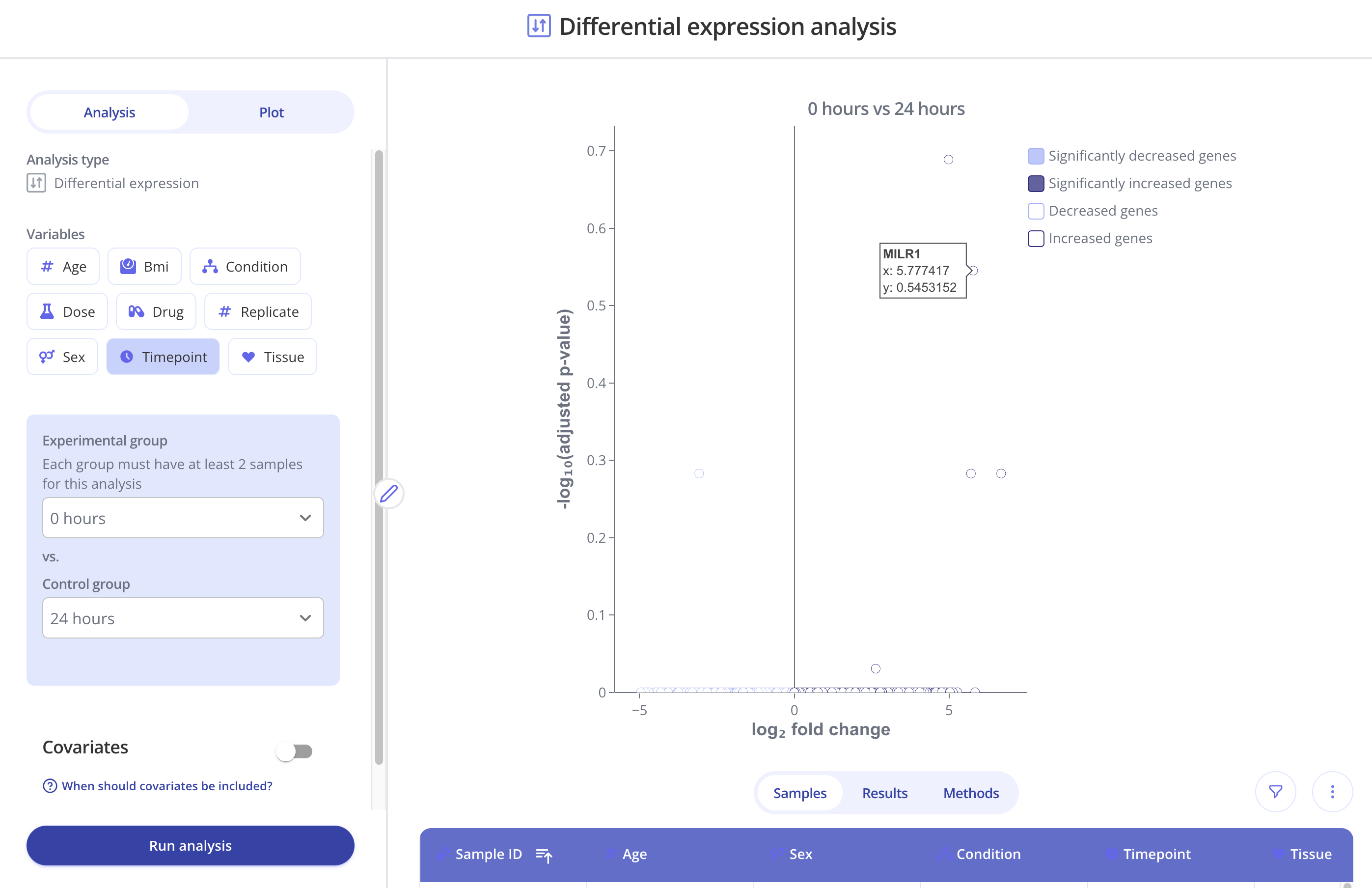Select the Tissue heart icon
Image resolution: width=1372 pixels, height=888 pixels.
click(x=248, y=357)
